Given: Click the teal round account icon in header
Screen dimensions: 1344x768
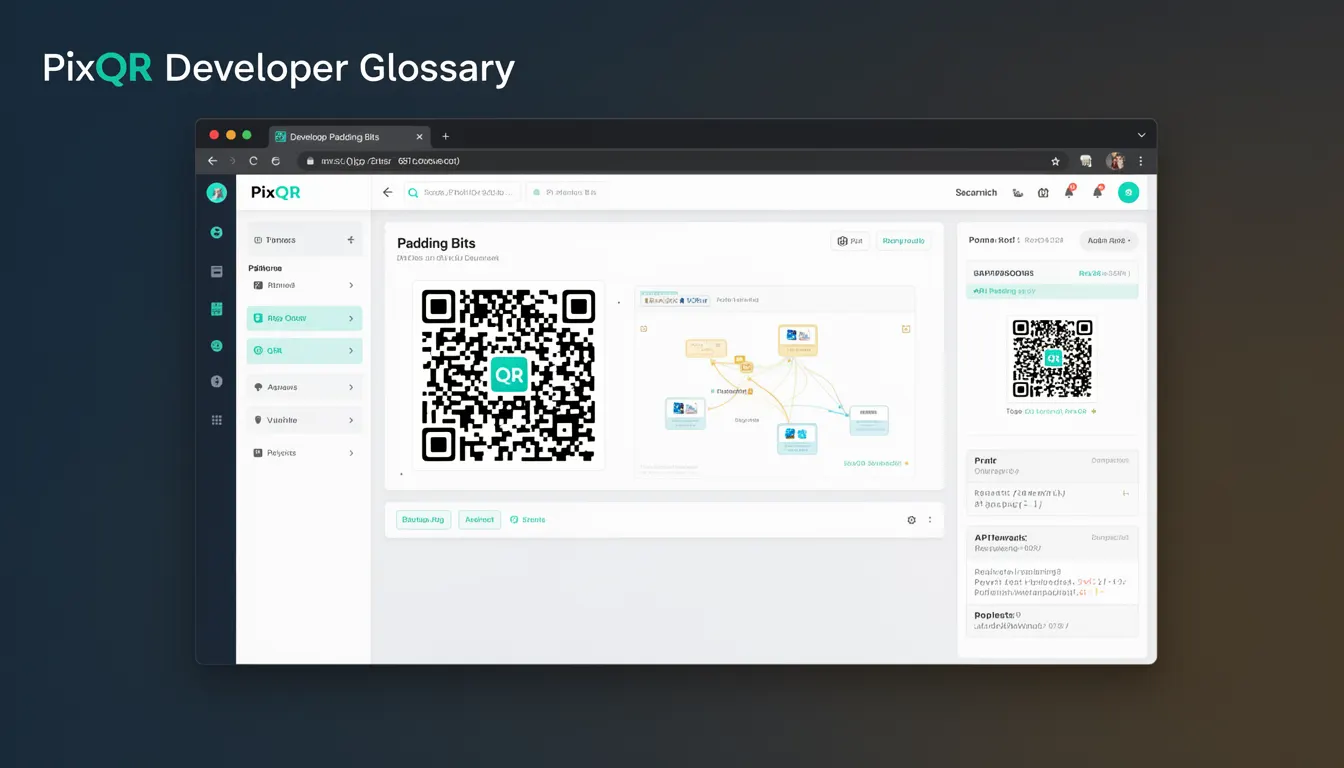Looking at the screenshot, I should click(x=1128, y=193).
